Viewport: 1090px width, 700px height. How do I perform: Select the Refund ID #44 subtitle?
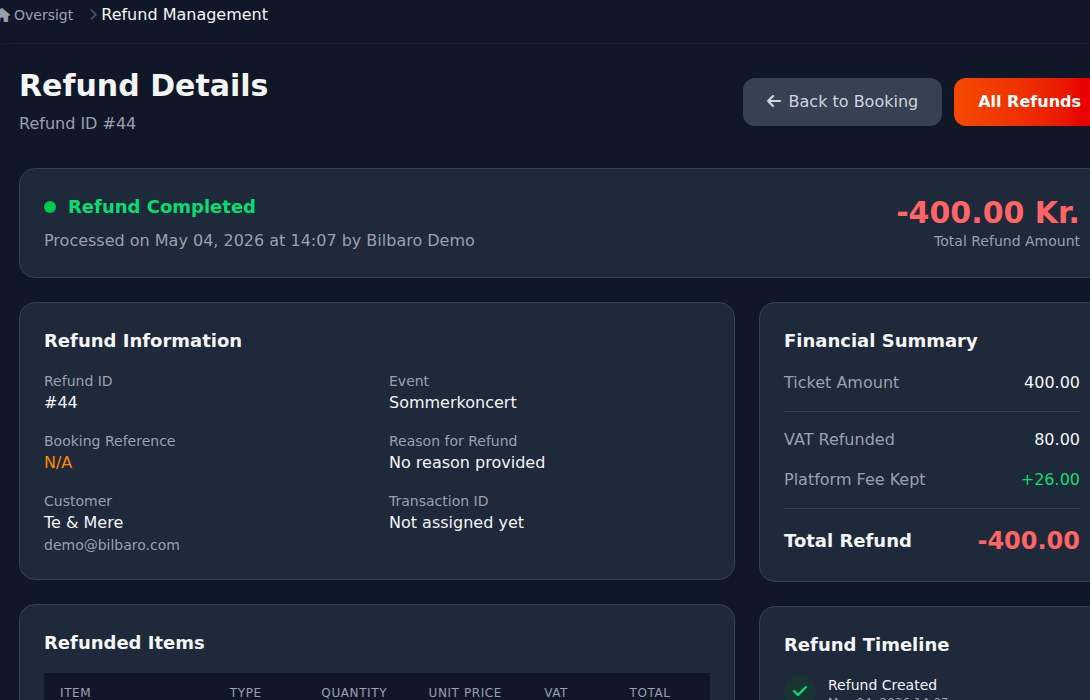(77, 123)
